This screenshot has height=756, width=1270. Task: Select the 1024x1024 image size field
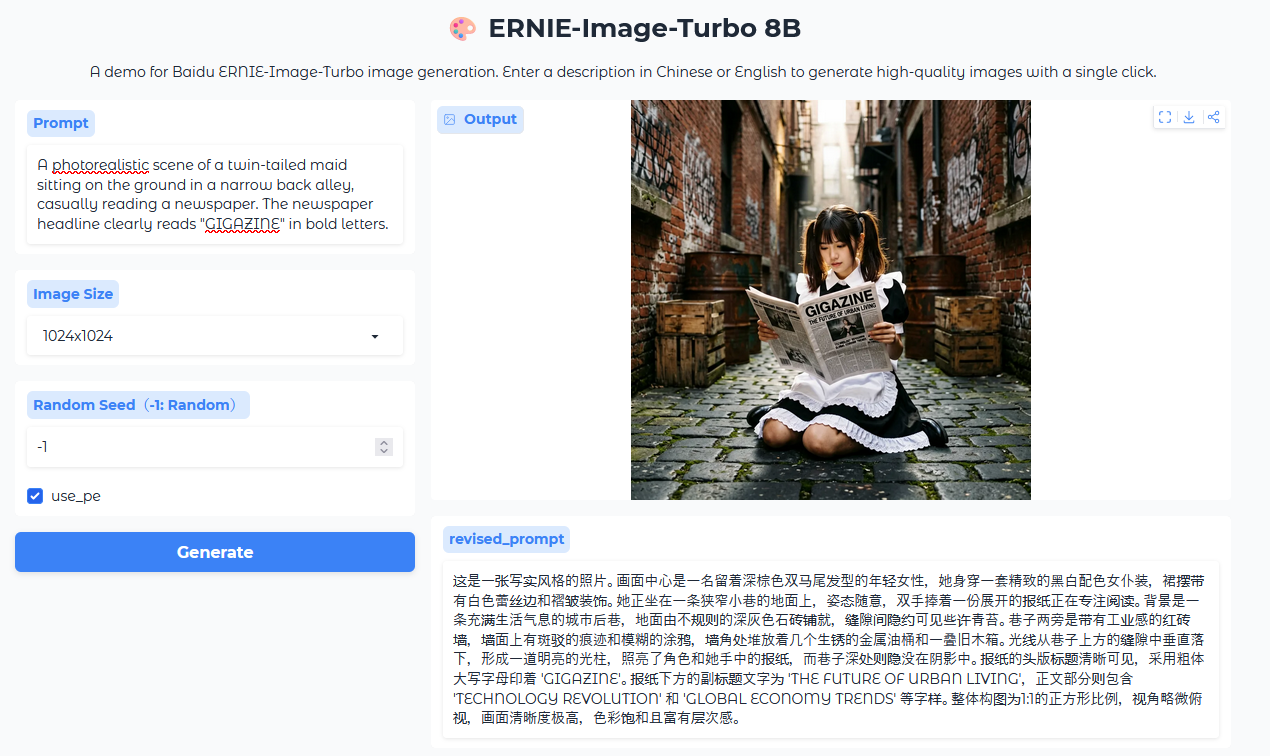[200, 336]
